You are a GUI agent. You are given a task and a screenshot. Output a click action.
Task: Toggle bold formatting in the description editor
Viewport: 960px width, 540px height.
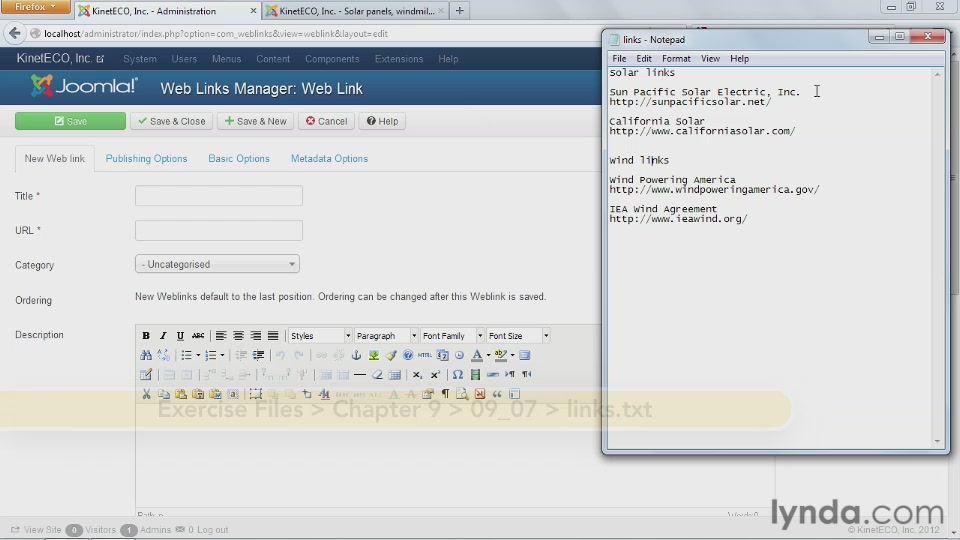(146, 336)
